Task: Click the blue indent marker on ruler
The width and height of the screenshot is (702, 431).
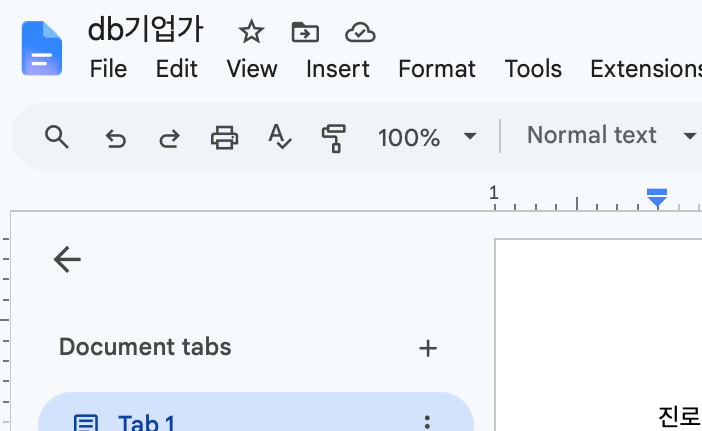Action: tap(657, 198)
